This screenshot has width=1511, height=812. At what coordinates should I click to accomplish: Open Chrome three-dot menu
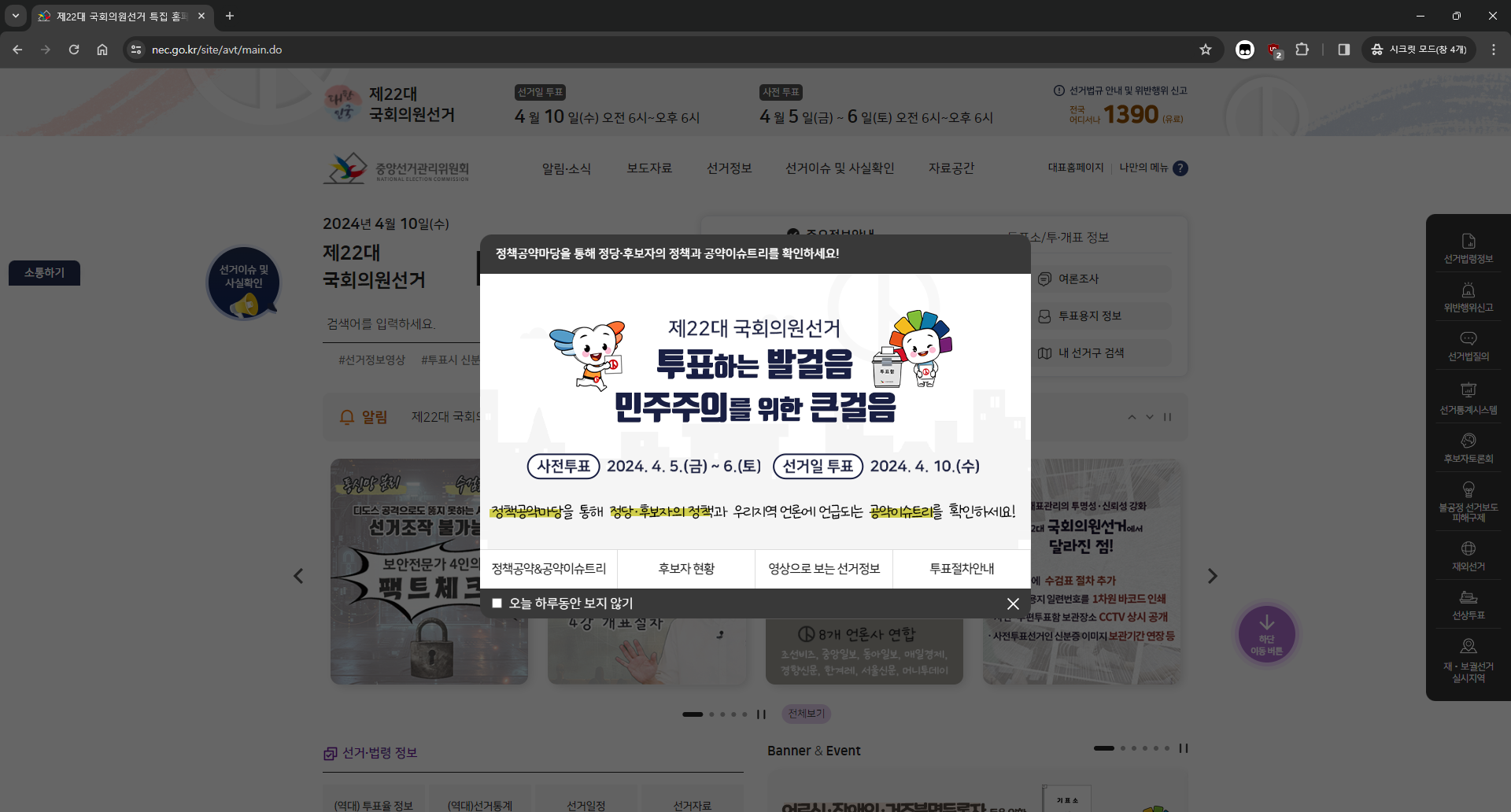click(x=1493, y=50)
